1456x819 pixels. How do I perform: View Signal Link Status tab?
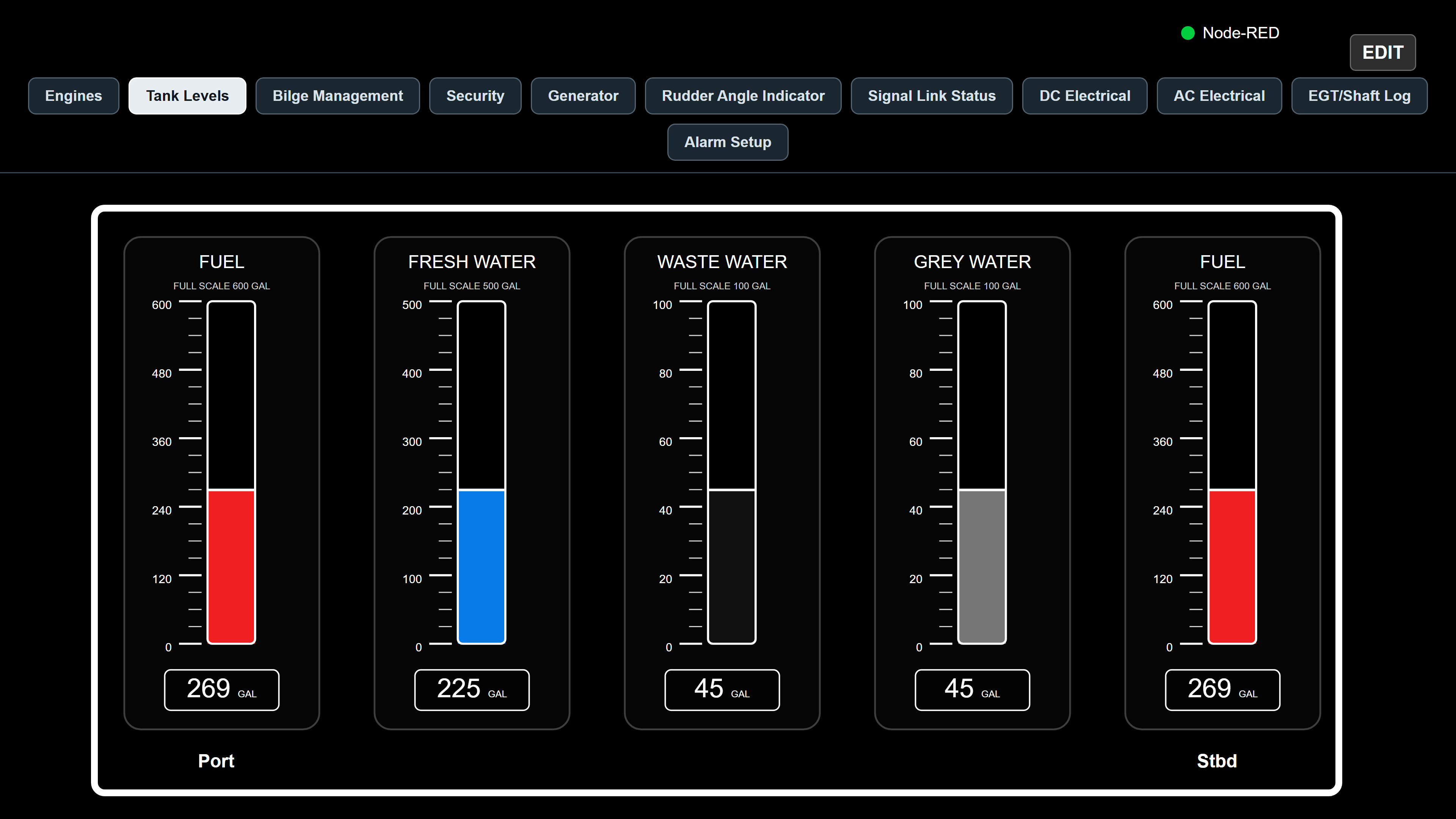coord(932,96)
